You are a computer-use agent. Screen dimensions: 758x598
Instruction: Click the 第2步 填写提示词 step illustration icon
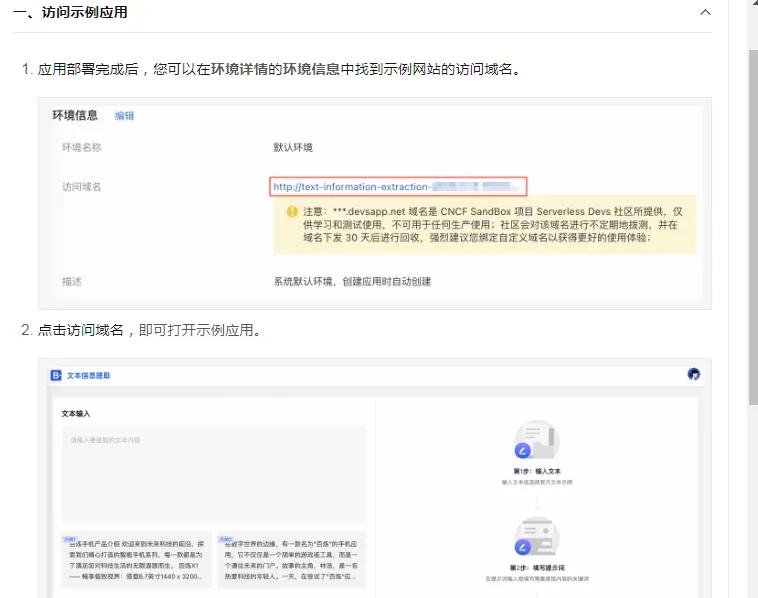pyautogui.click(x=536, y=536)
